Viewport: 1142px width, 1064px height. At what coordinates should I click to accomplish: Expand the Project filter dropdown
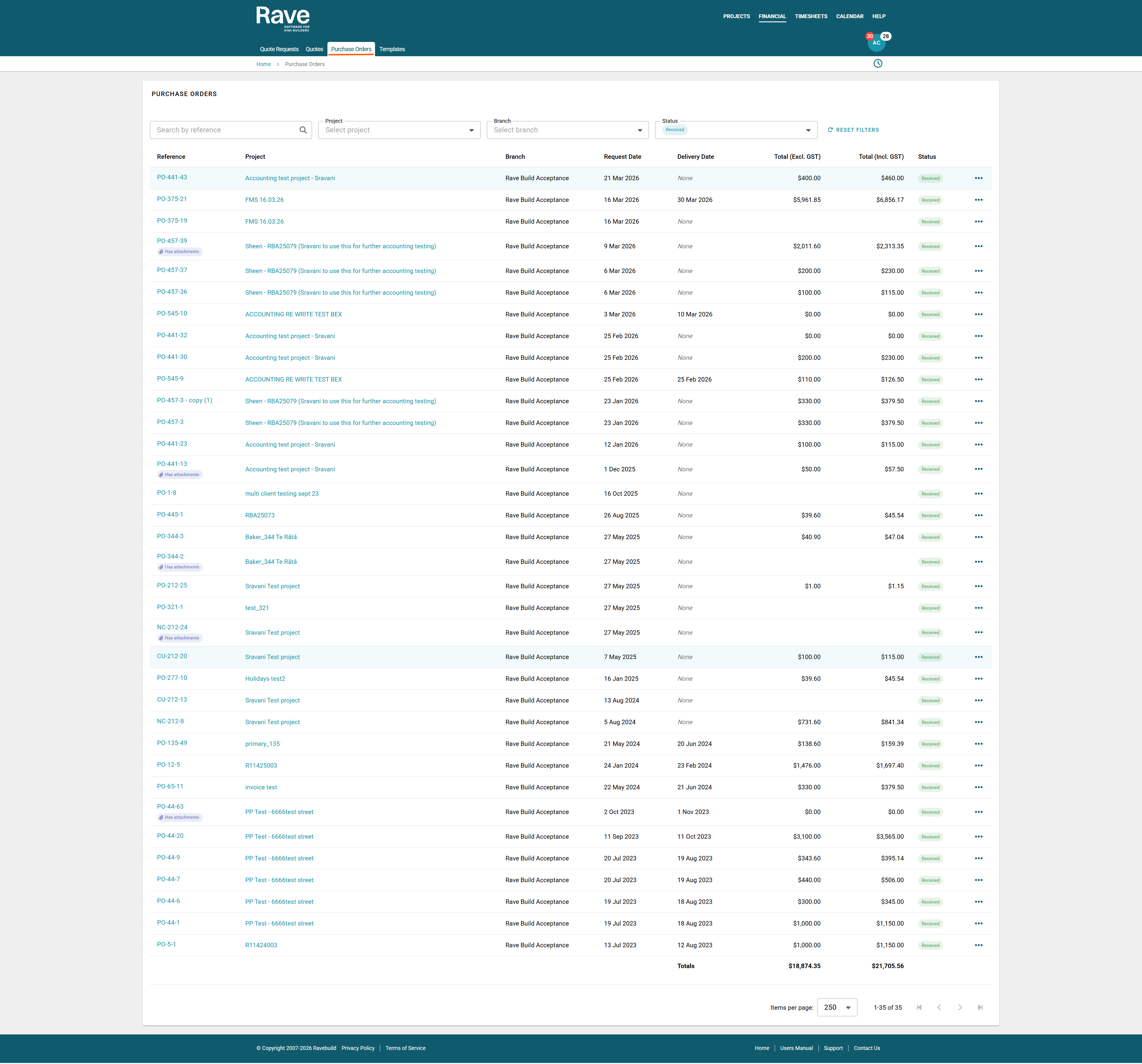471,131
